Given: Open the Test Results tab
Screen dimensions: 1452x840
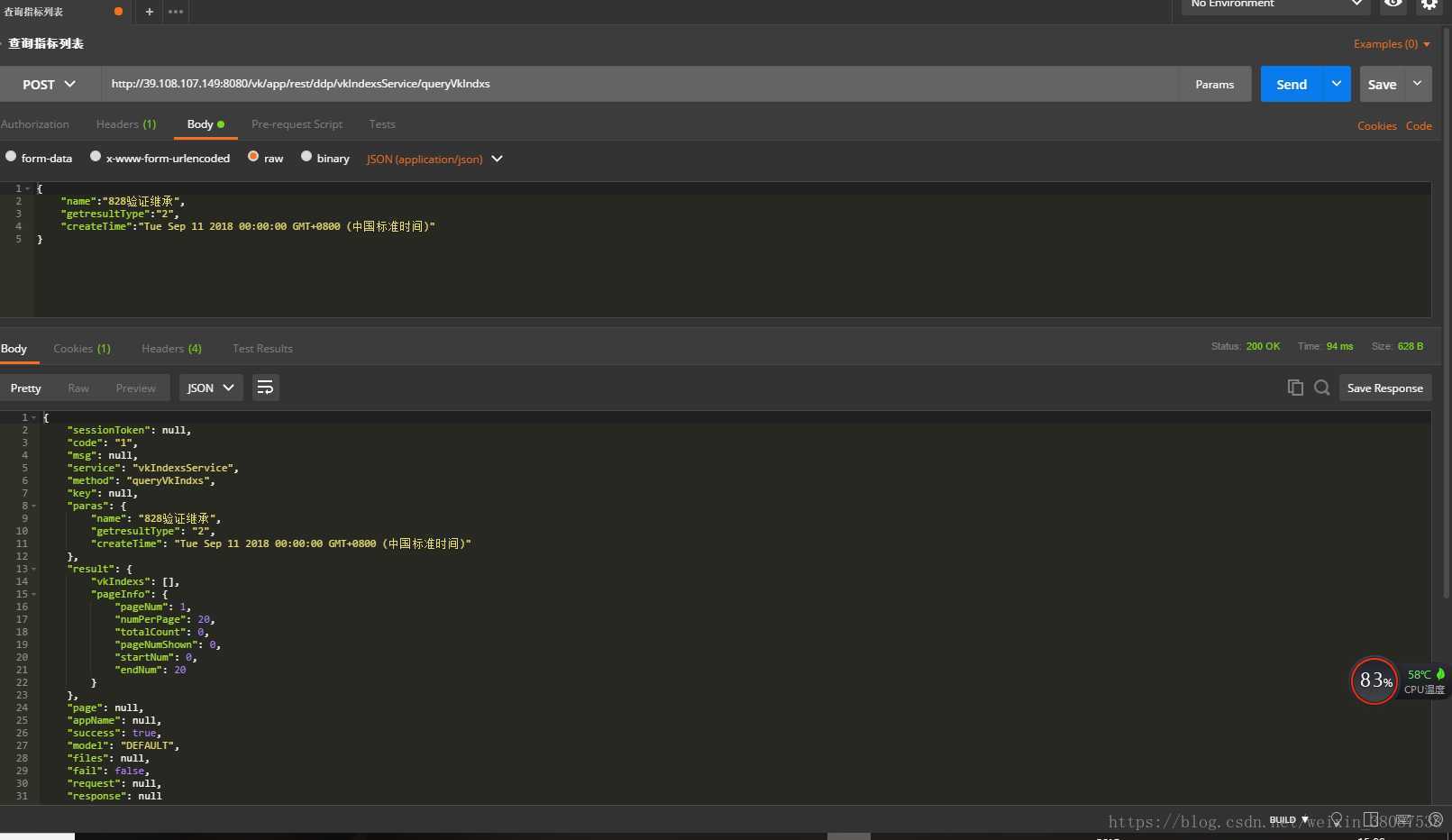Looking at the screenshot, I should (x=262, y=349).
